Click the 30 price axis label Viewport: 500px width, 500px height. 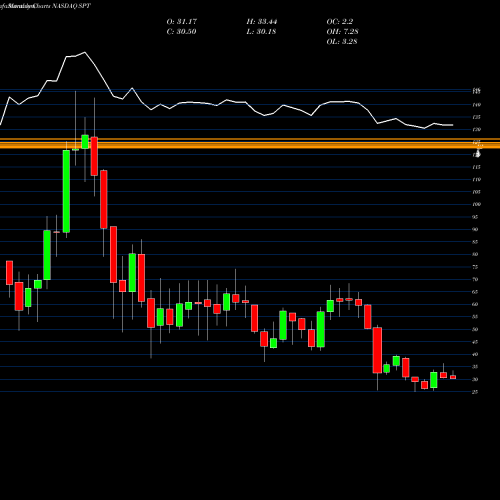pos(475,379)
